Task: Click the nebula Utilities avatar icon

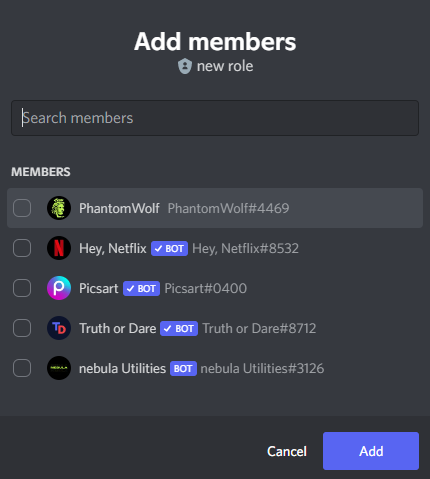Action: tap(59, 368)
